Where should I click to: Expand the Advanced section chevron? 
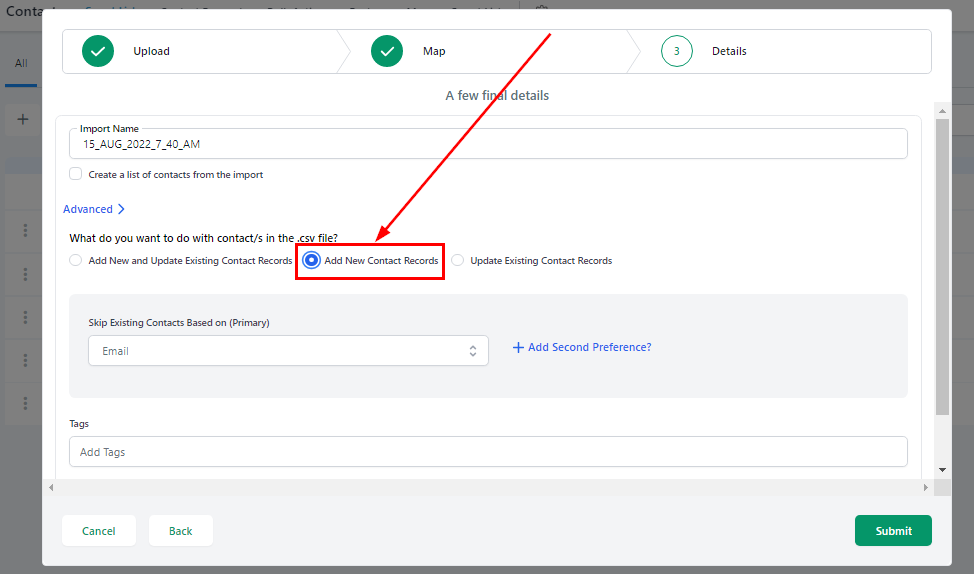point(121,209)
